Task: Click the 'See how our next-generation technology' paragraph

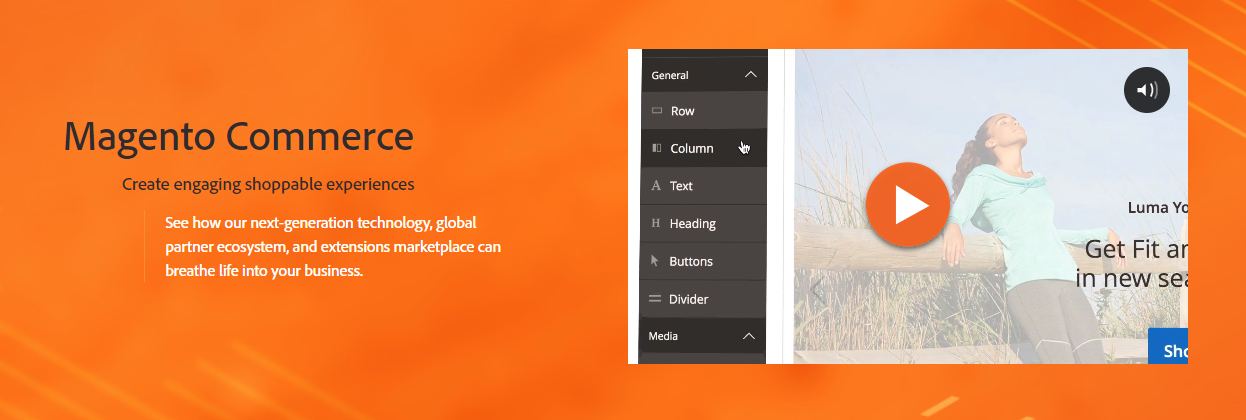Action: [x=333, y=246]
